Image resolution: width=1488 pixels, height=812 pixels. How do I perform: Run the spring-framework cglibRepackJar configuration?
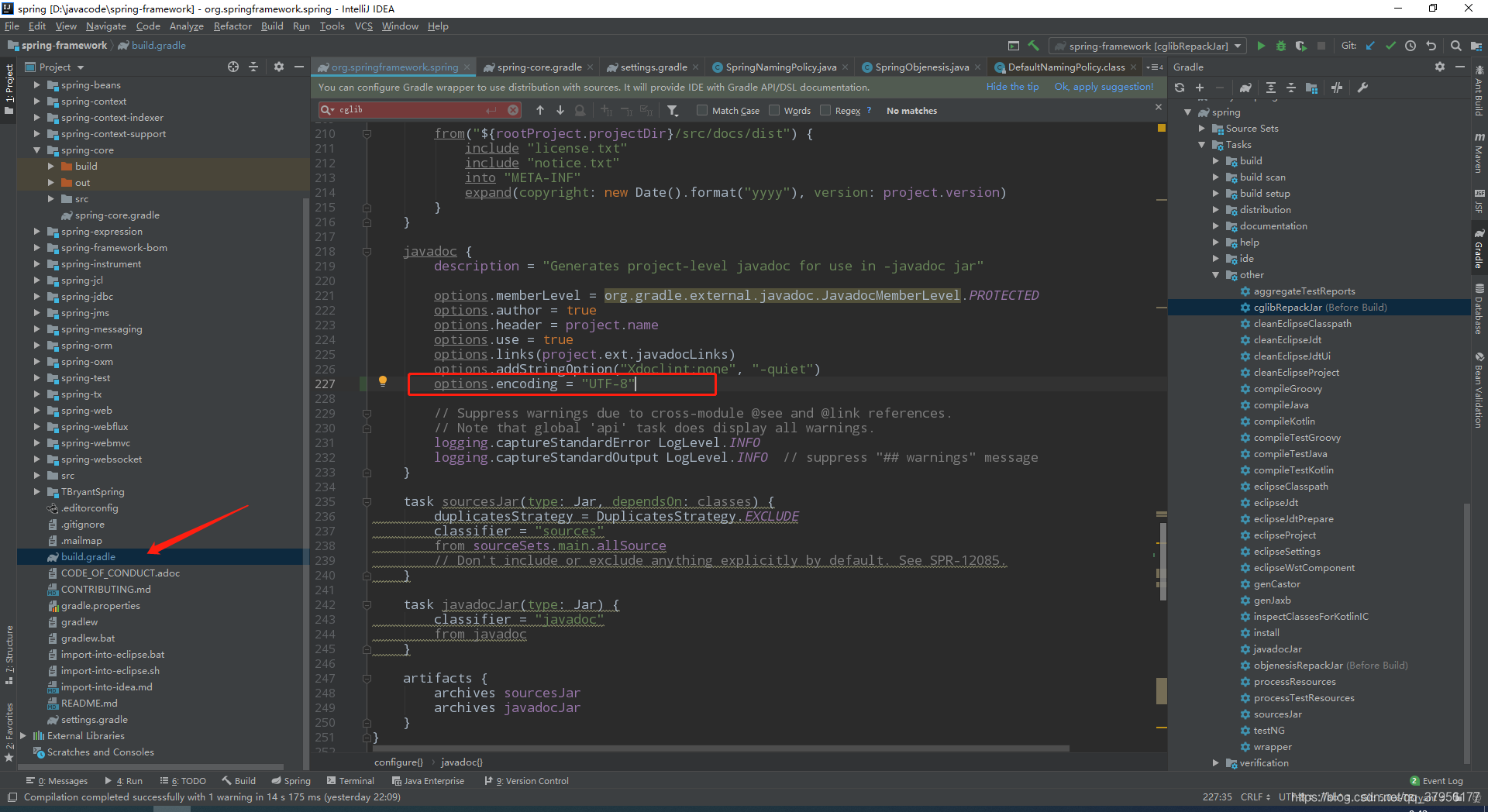pos(1261,46)
